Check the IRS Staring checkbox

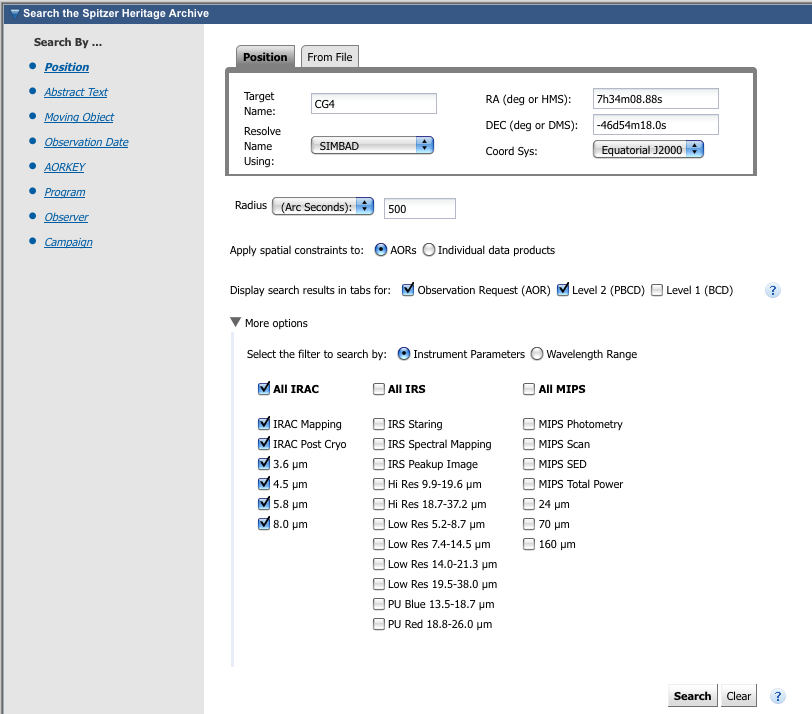pos(379,424)
